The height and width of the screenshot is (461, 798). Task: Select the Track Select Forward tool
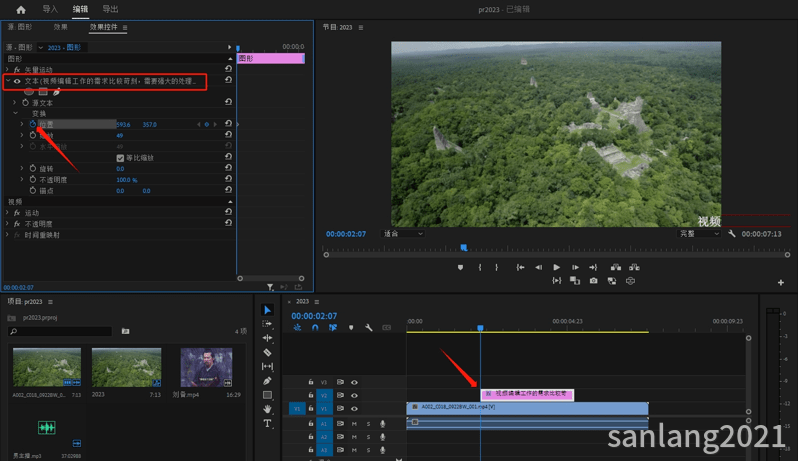pos(267,324)
